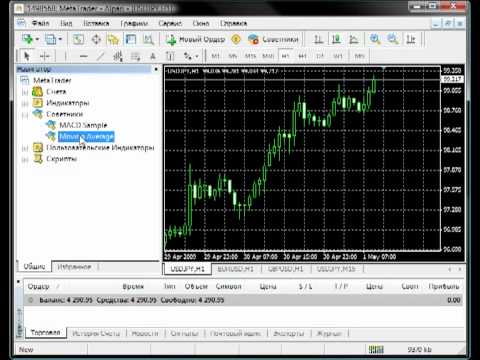
Task: Collapse the Советники node in Navigator
Action: tap(25, 115)
